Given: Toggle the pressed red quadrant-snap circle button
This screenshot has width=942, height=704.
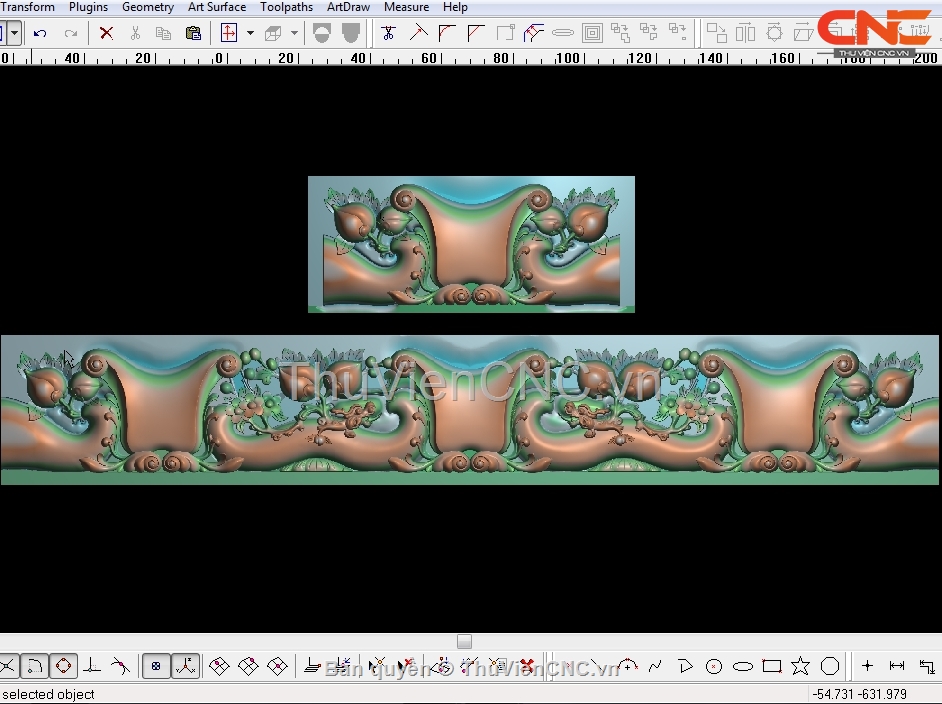Looking at the screenshot, I should pyautogui.click(x=63, y=666).
